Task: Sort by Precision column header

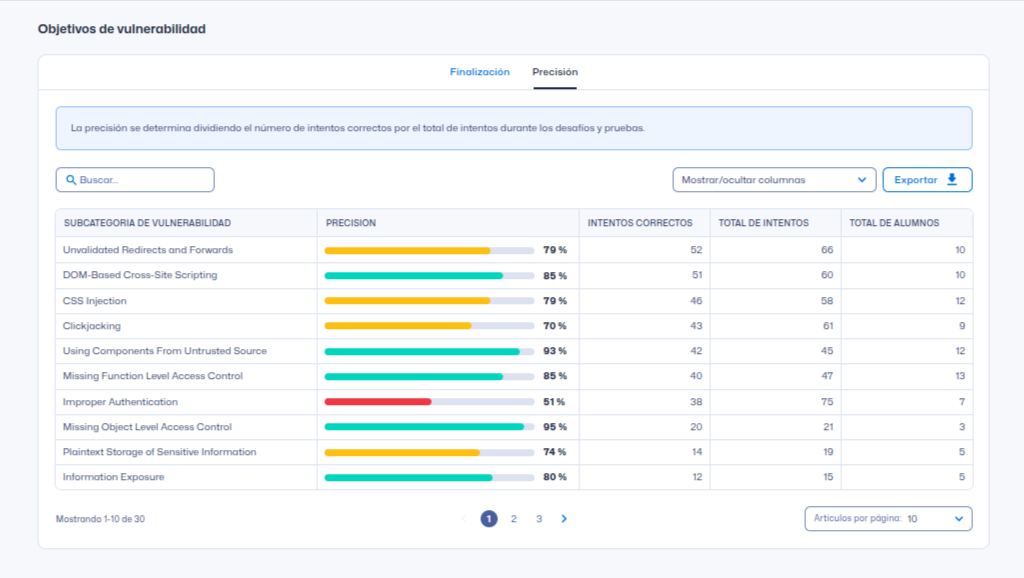Action: pyautogui.click(x=351, y=223)
